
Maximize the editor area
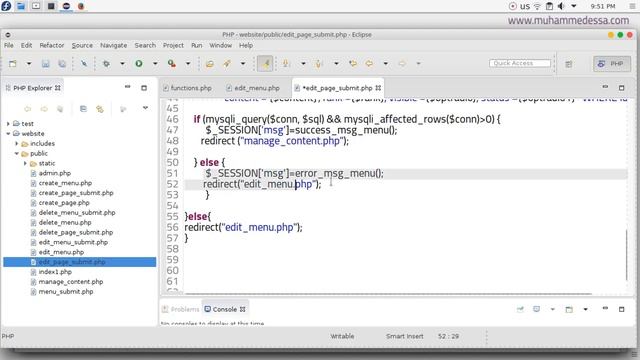tap(621, 88)
